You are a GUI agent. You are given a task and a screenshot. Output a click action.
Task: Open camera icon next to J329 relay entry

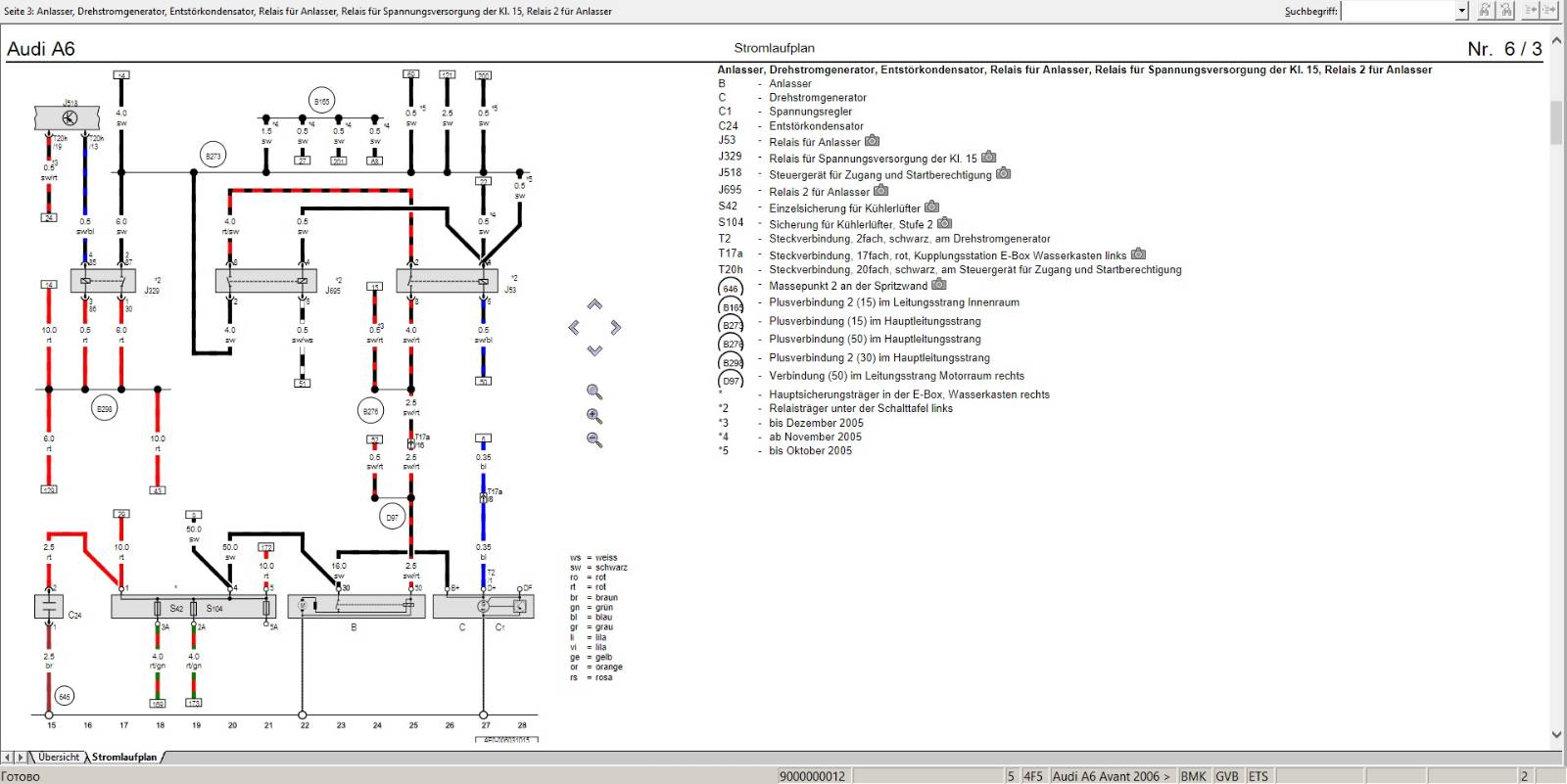(x=989, y=157)
